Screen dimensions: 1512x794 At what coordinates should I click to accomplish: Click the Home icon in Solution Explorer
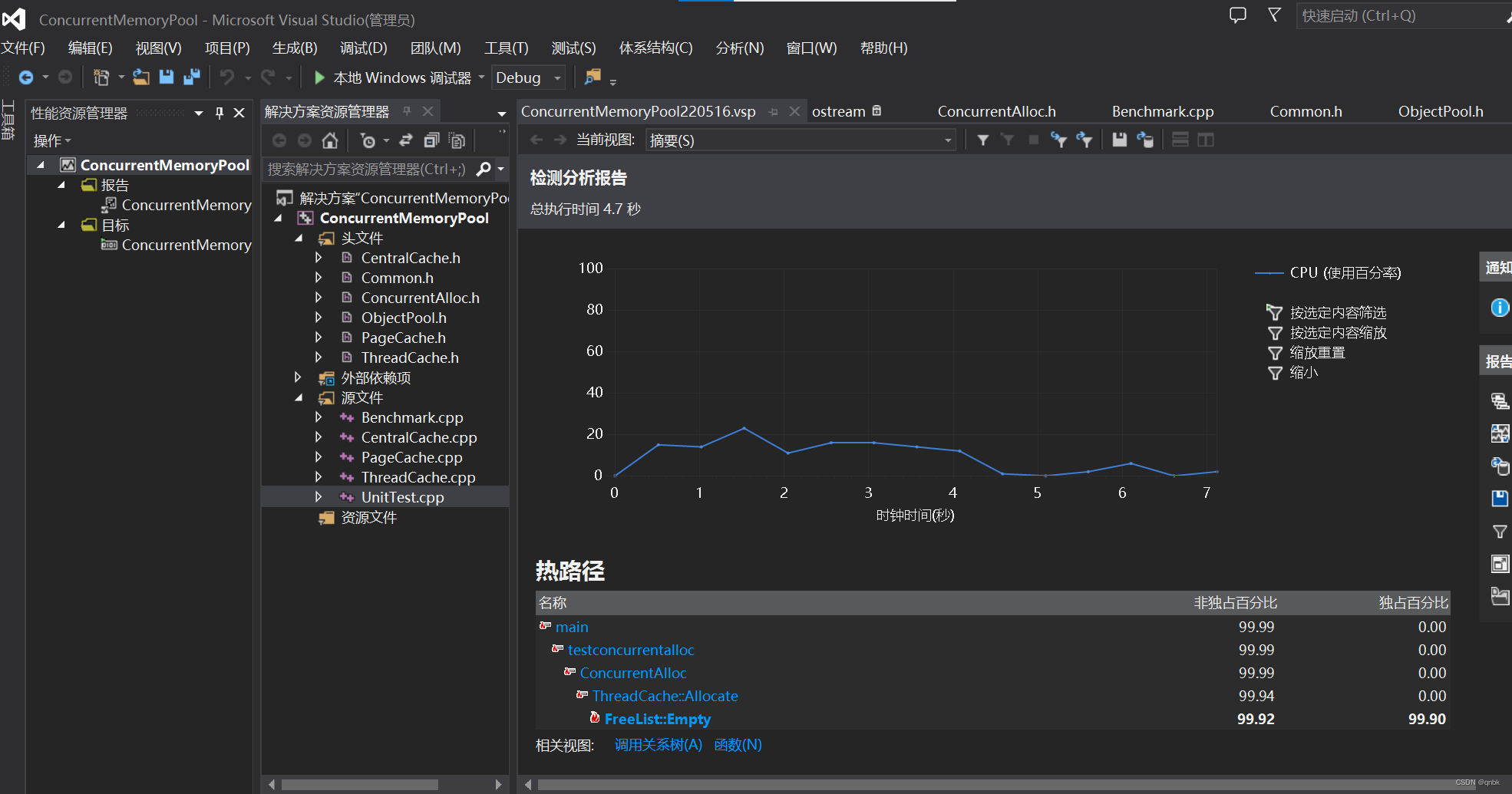pos(330,140)
